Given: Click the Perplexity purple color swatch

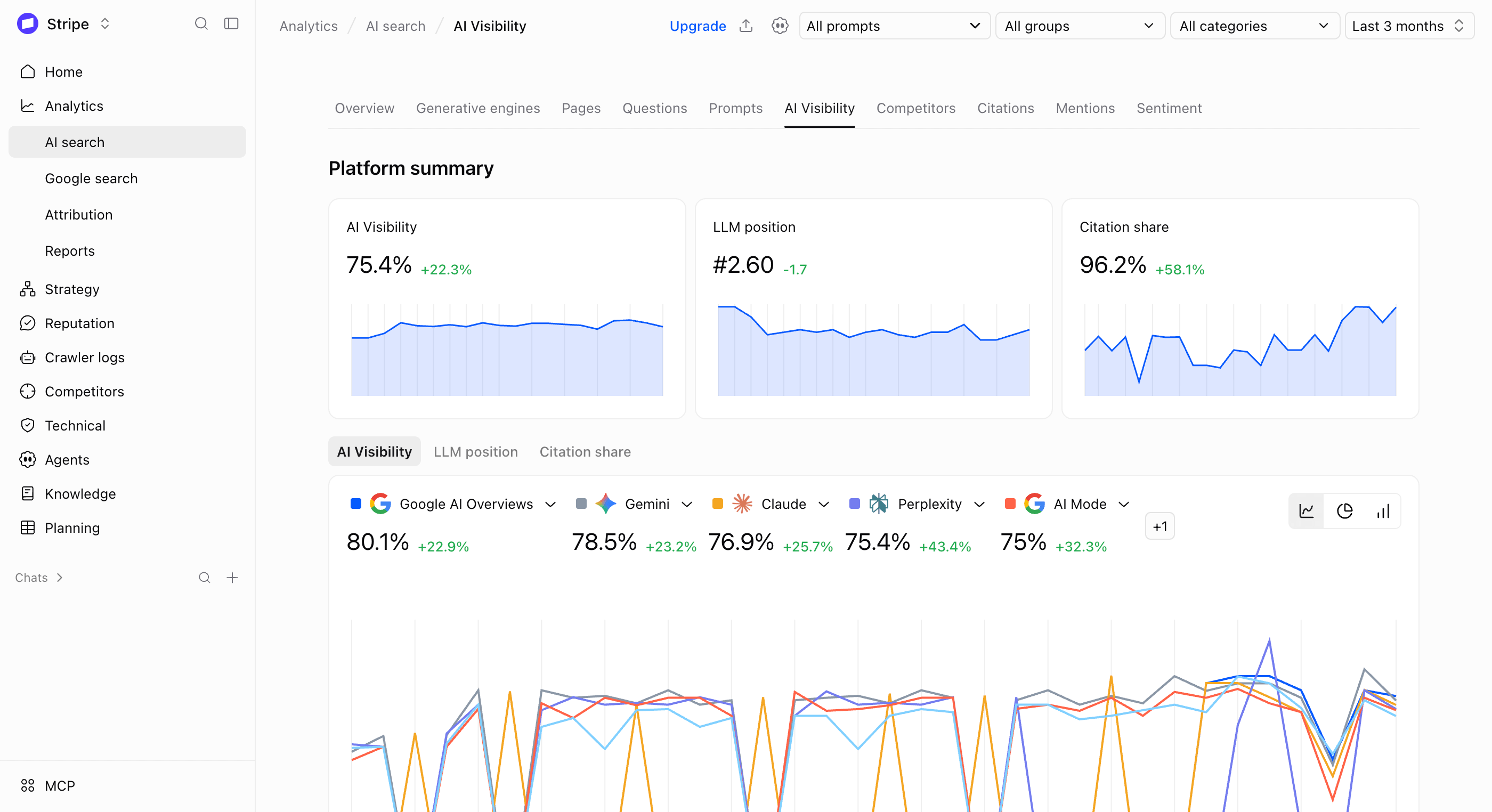Looking at the screenshot, I should [x=854, y=504].
